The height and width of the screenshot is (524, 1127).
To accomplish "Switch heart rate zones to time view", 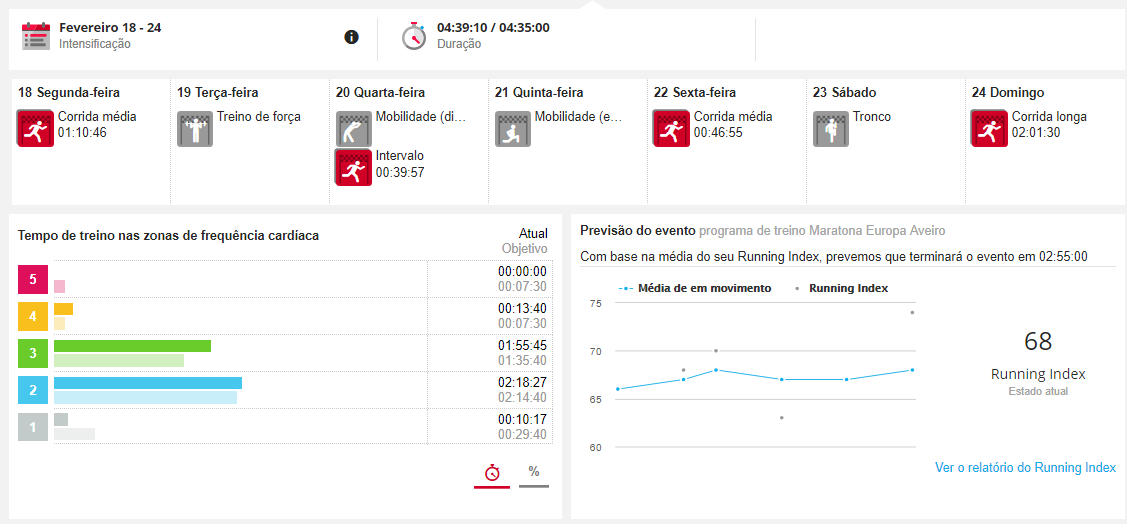I will pyautogui.click(x=492, y=473).
